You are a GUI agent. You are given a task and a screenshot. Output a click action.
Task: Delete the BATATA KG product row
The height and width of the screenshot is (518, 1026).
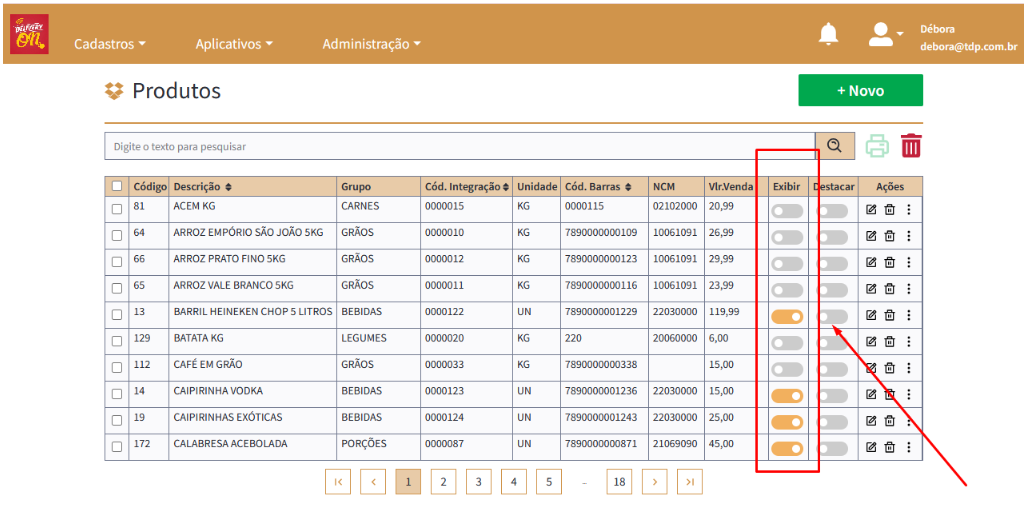[889, 341]
